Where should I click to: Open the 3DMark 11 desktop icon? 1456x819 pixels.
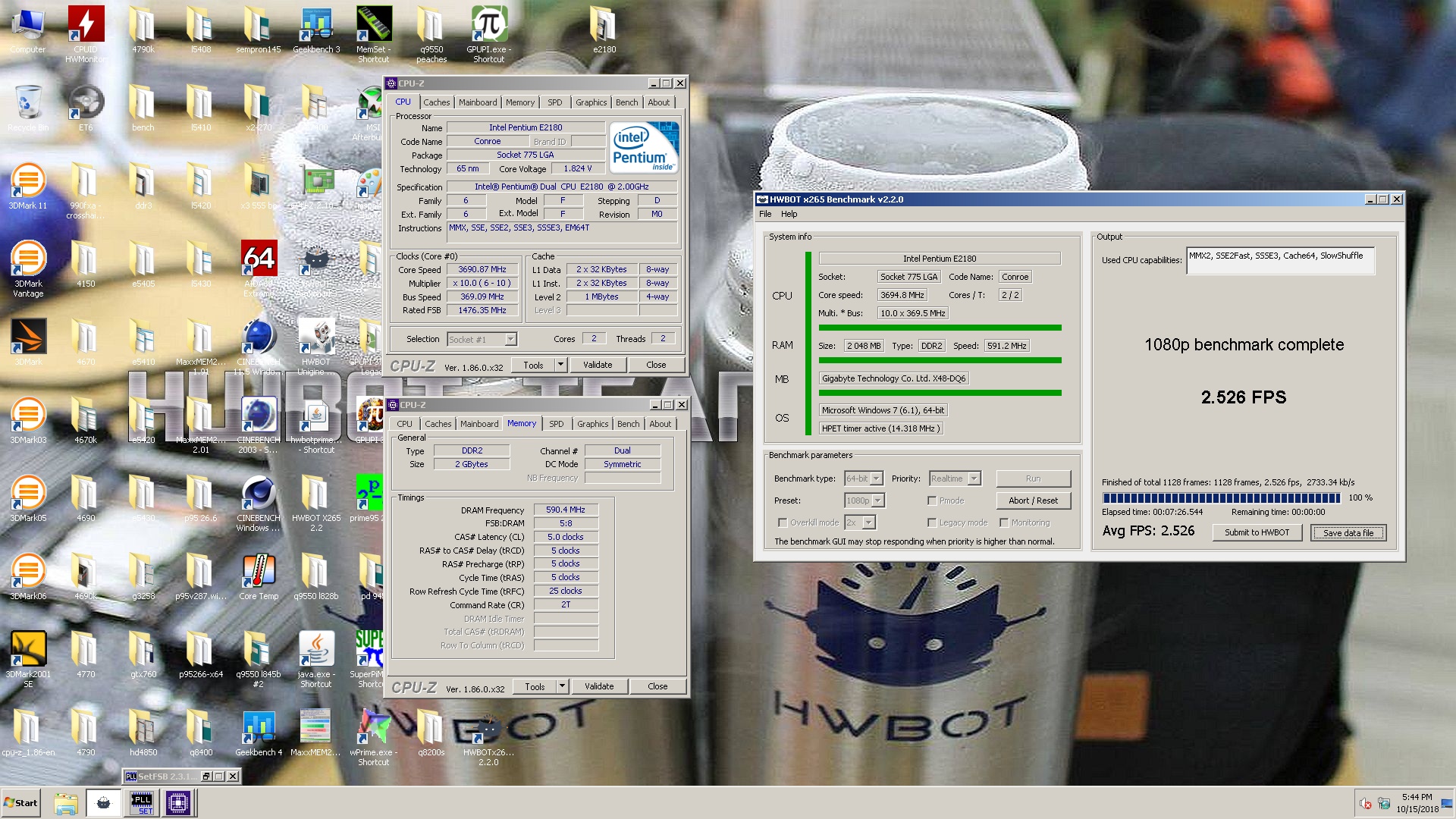28,186
